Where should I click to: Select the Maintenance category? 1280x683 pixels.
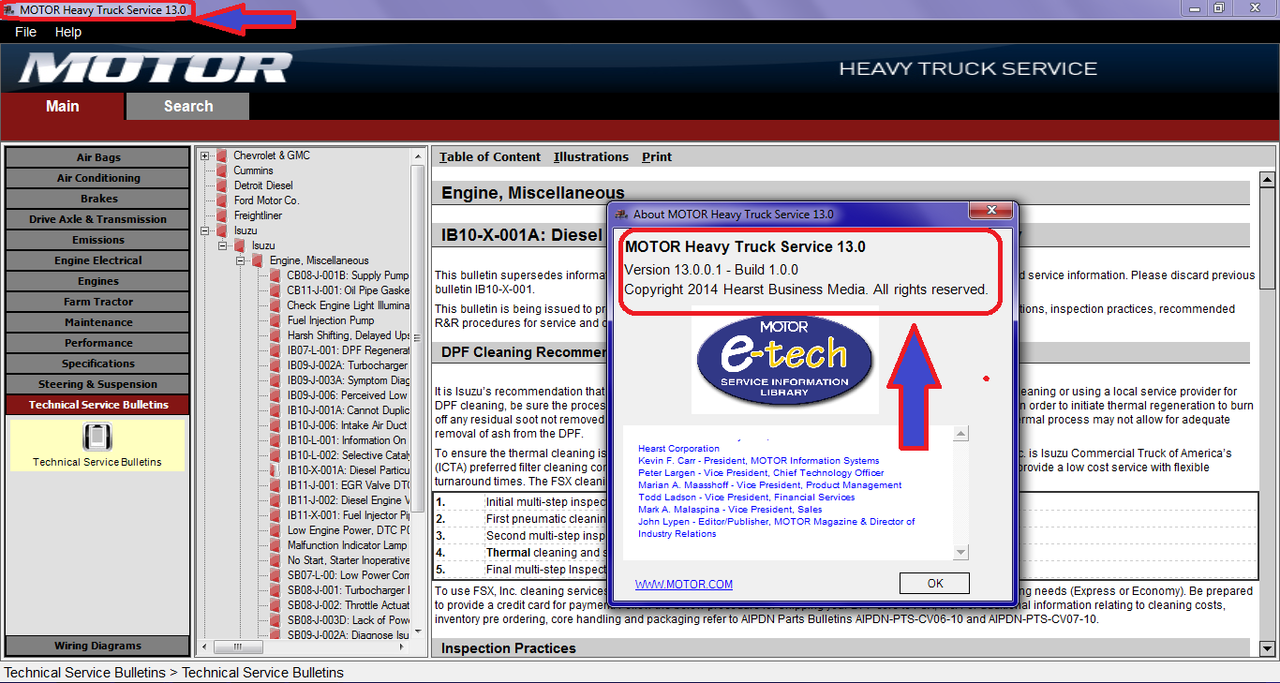pyautogui.click(x=98, y=322)
